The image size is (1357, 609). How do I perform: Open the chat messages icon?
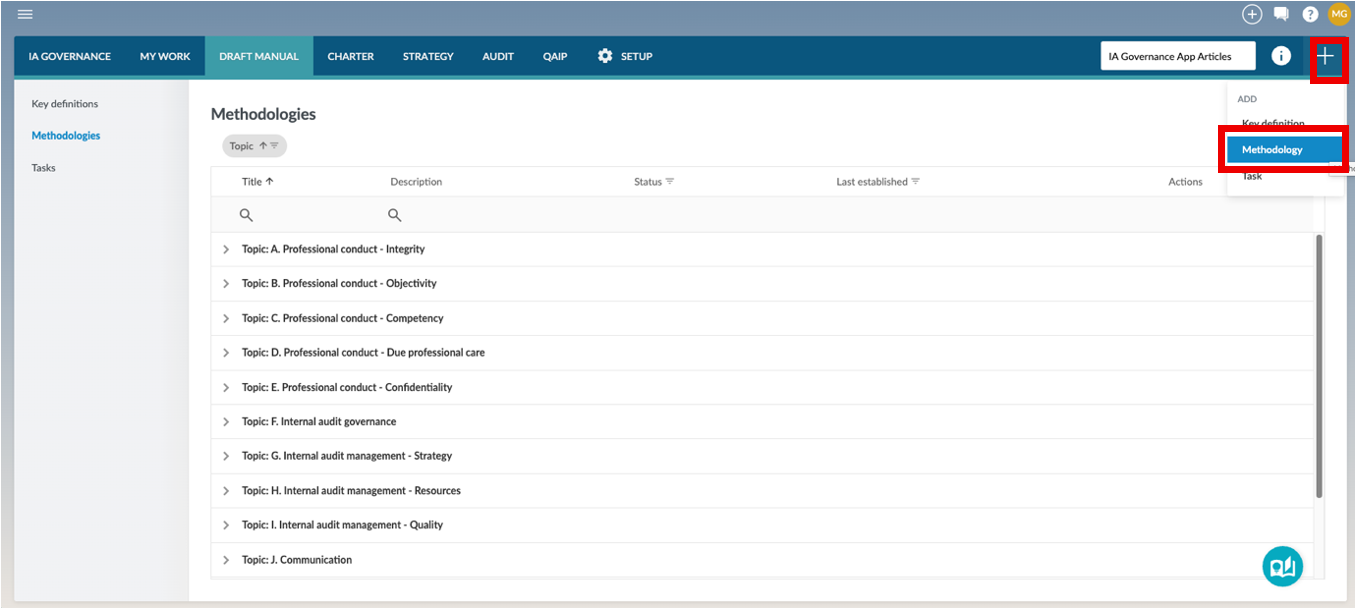[x=1281, y=14]
